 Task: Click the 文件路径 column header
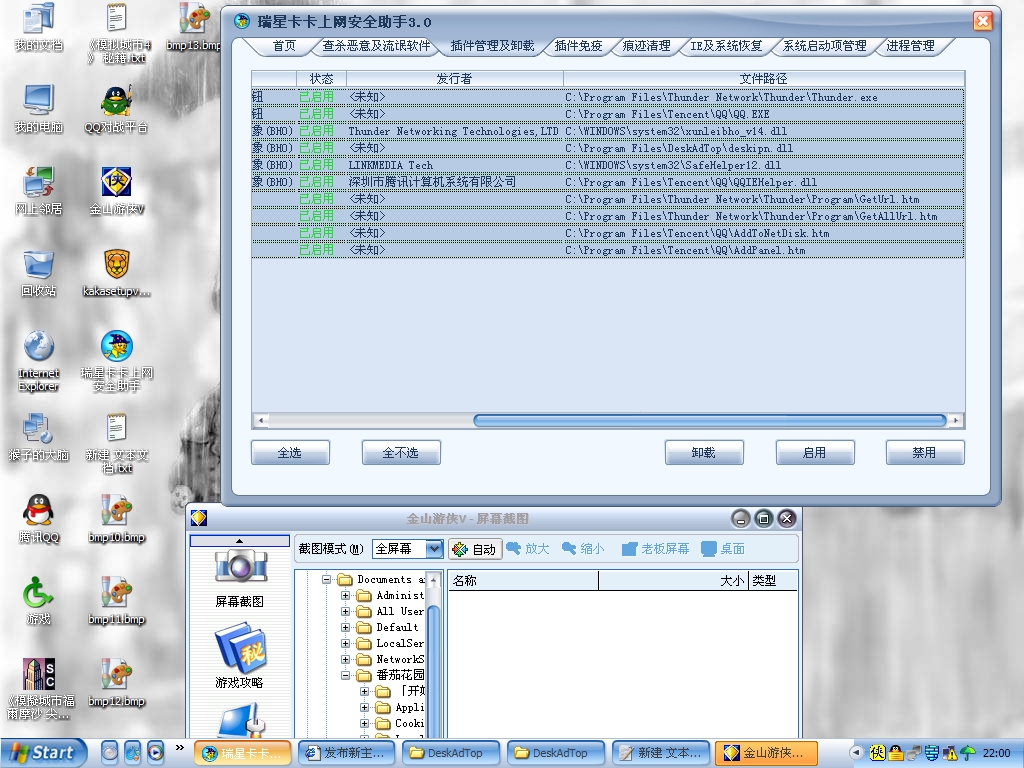[763, 78]
